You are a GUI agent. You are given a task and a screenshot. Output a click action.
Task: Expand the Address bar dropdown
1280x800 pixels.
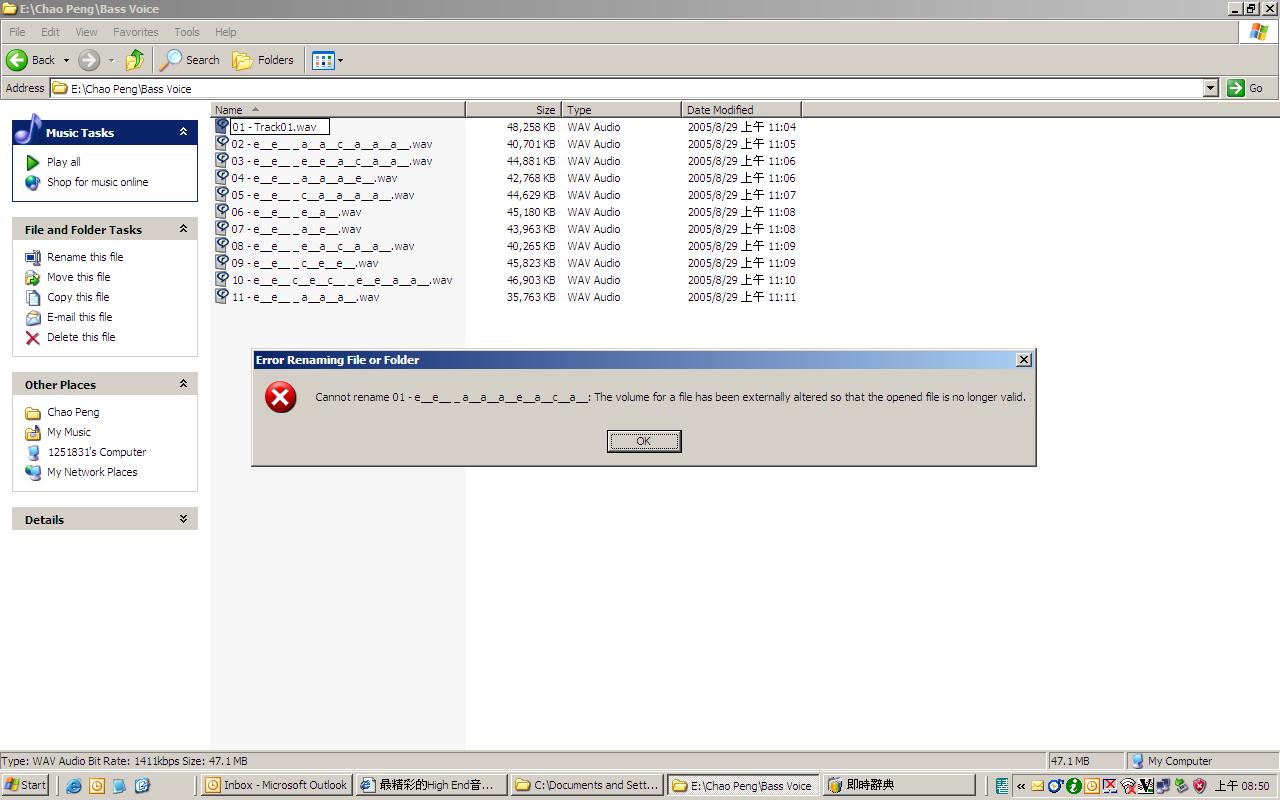coord(1210,88)
